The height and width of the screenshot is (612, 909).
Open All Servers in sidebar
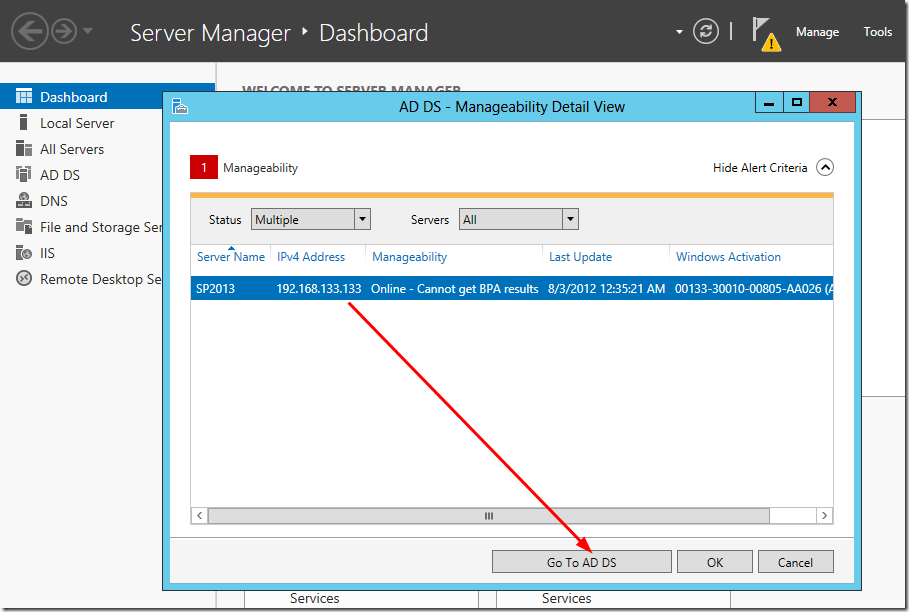click(x=72, y=149)
